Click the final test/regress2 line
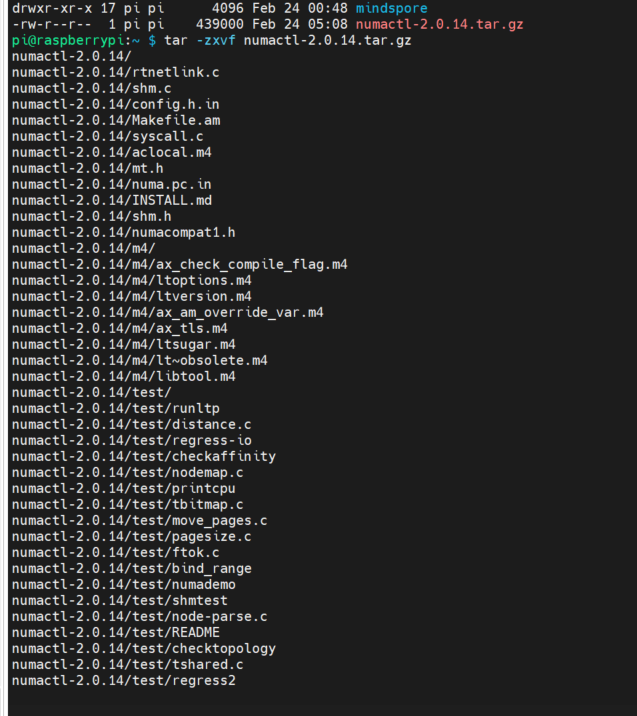637x716 pixels. [x=123, y=680]
